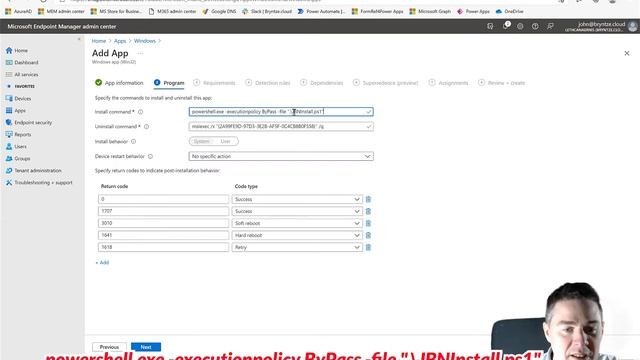Open the Microsoft Graph bookmark
The width and height of the screenshot is (640, 360).
click(x=430, y=11)
